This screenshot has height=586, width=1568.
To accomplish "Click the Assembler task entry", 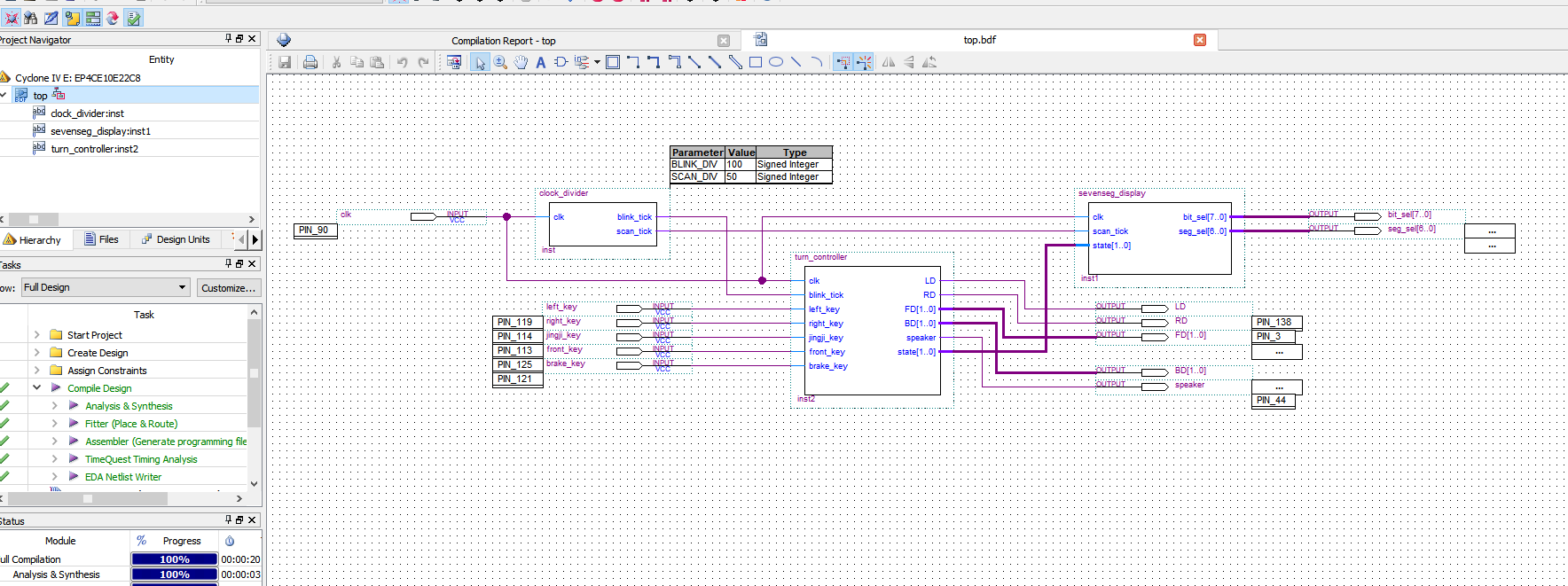I will coord(166,441).
